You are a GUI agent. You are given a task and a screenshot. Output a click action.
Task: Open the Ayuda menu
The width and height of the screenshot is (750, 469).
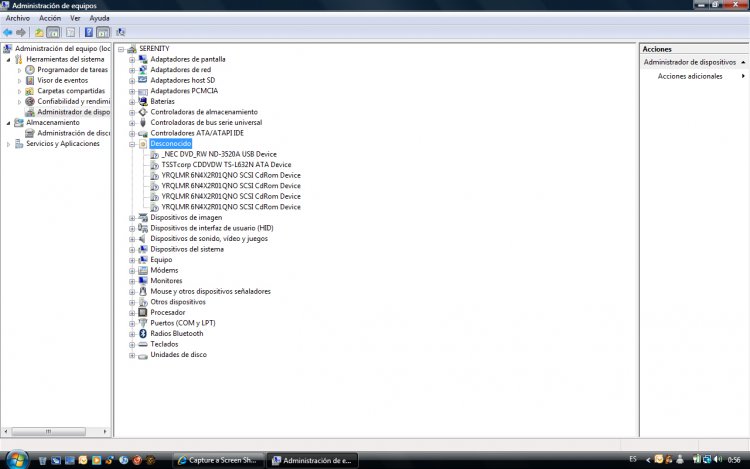click(99, 18)
